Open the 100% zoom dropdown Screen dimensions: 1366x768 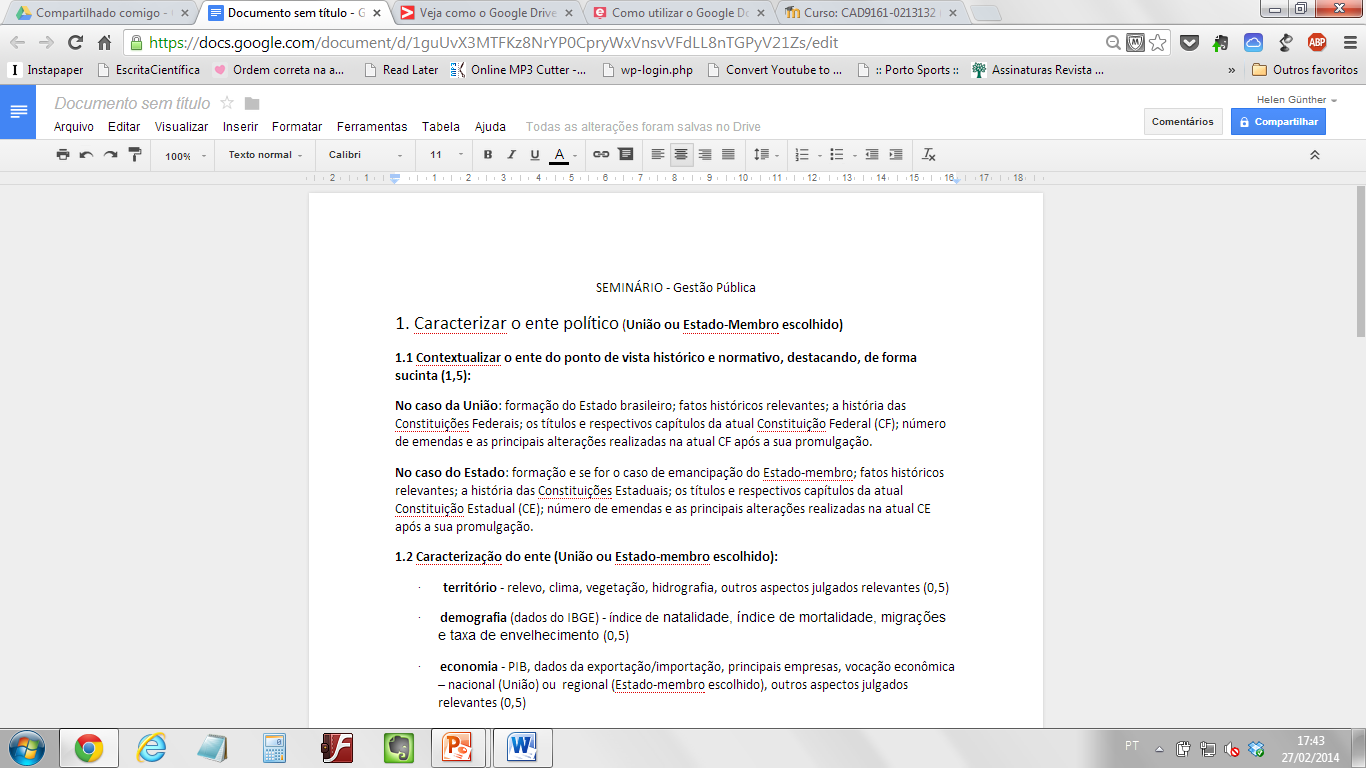coord(186,156)
